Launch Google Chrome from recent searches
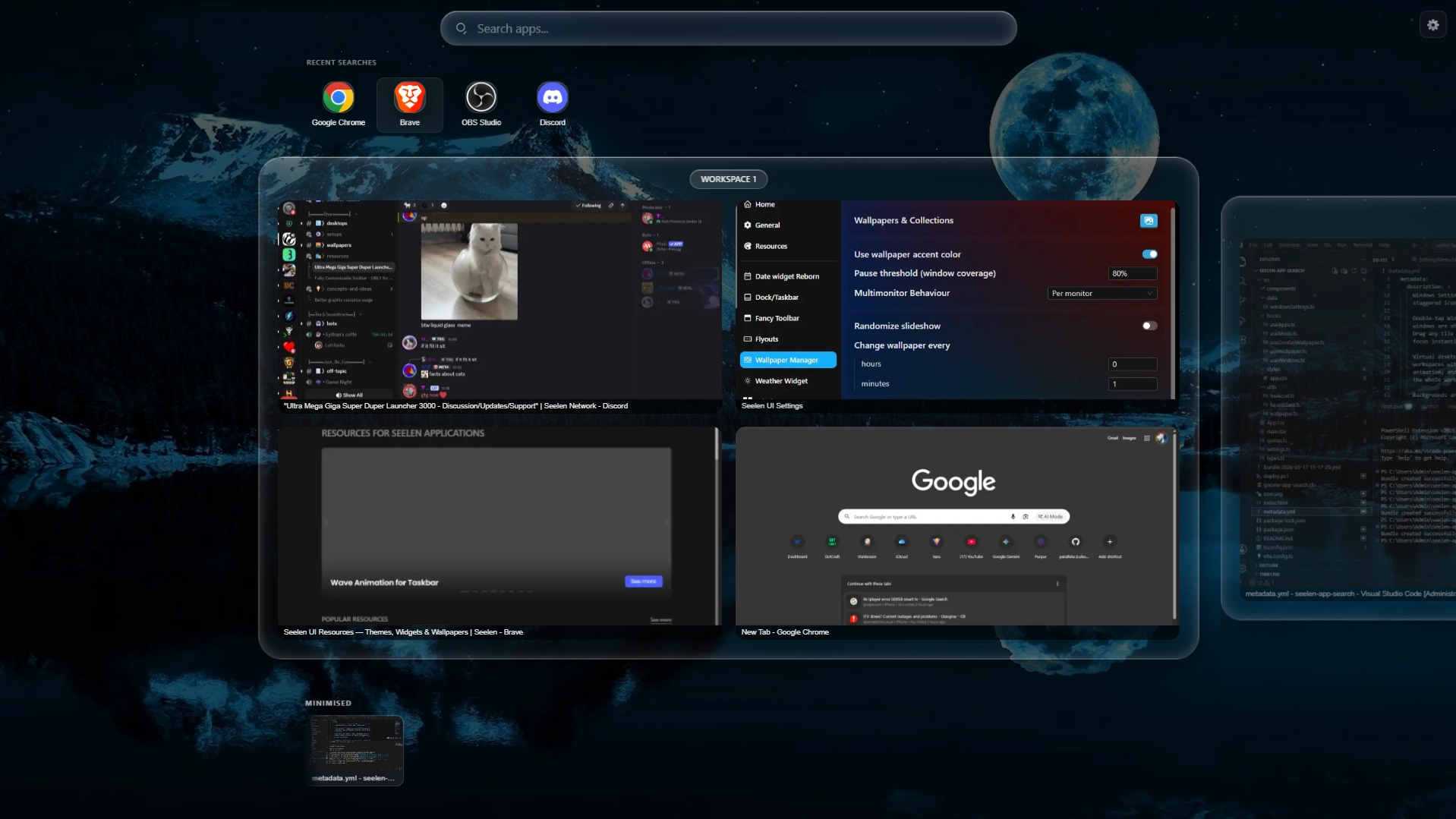This screenshot has width=1456, height=819. (338, 105)
